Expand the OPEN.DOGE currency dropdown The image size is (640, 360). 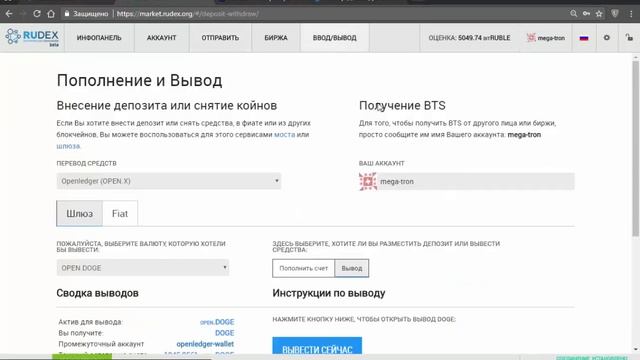click(143, 268)
